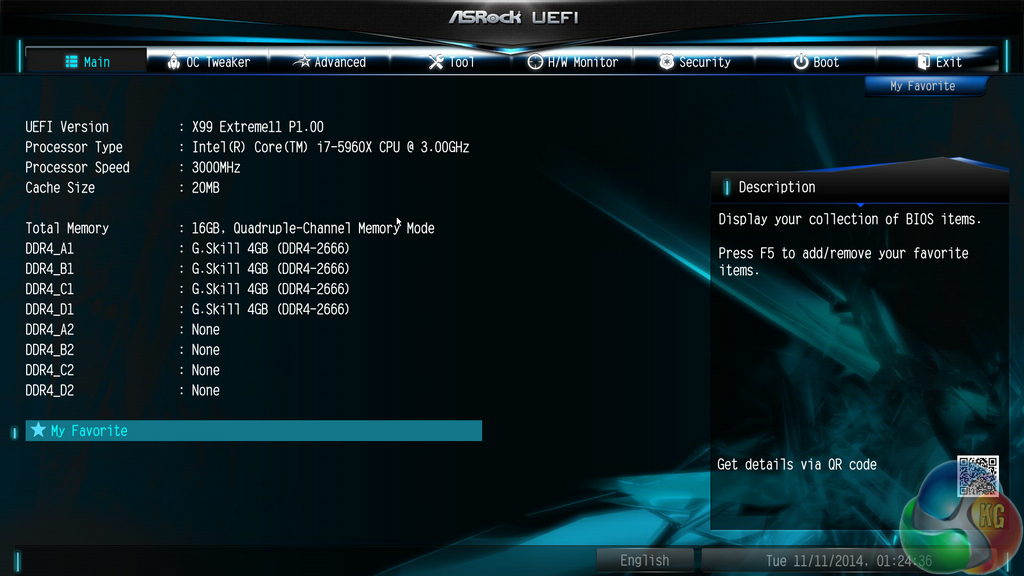
Task: Click DDR4_C1 G.Skill 4GB entry
Action: (x=270, y=289)
